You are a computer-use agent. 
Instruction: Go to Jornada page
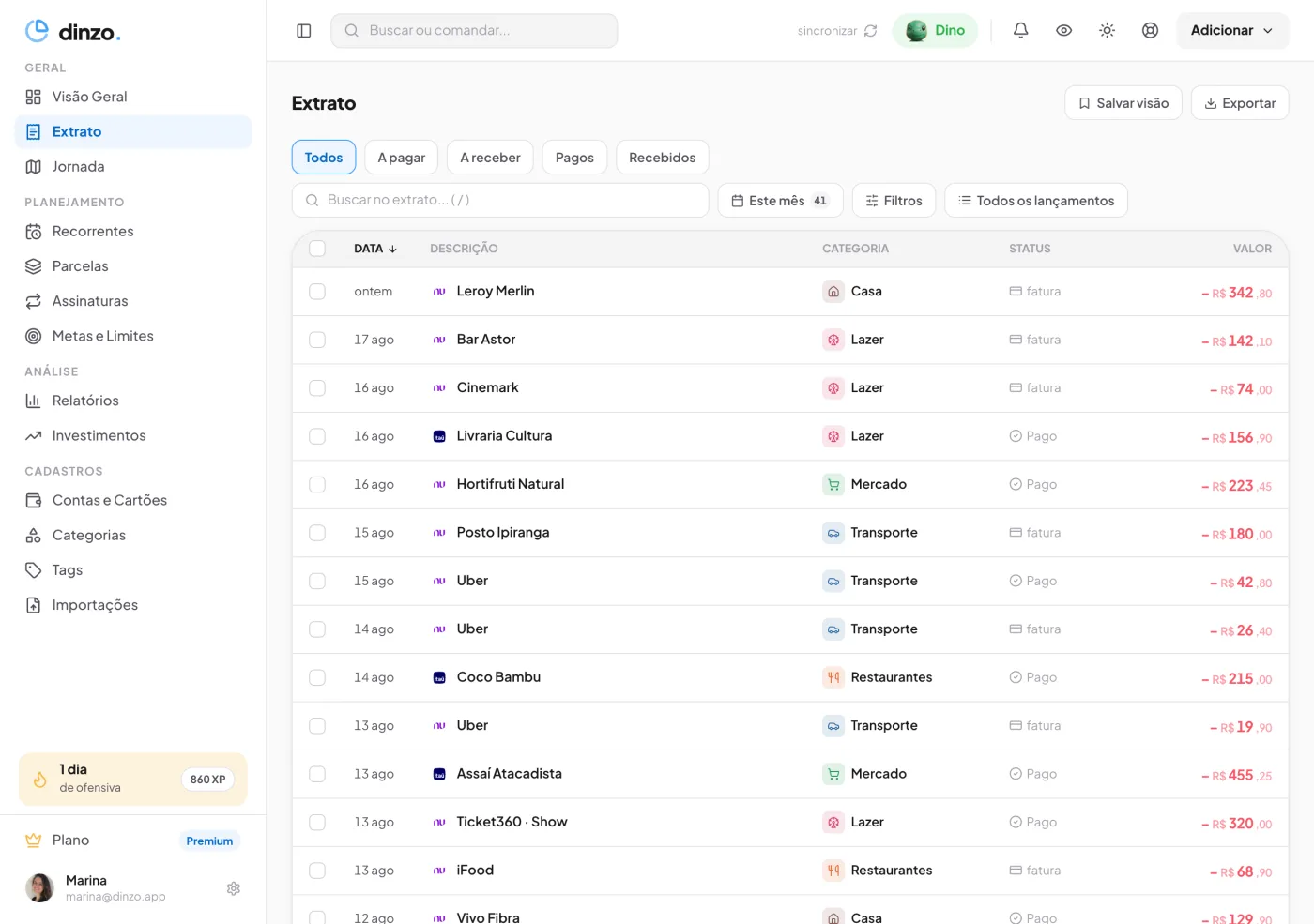(133, 167)
